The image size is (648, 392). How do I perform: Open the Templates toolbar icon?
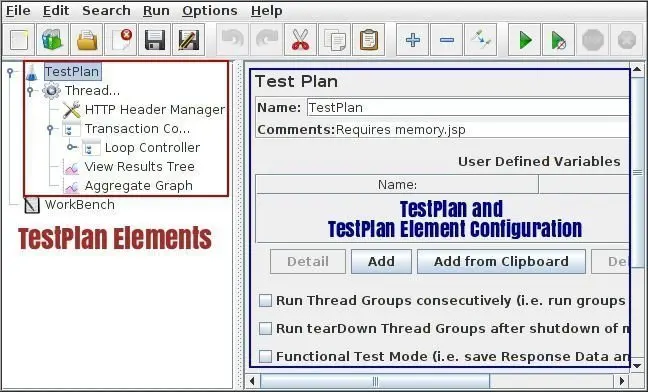point(52,40)
